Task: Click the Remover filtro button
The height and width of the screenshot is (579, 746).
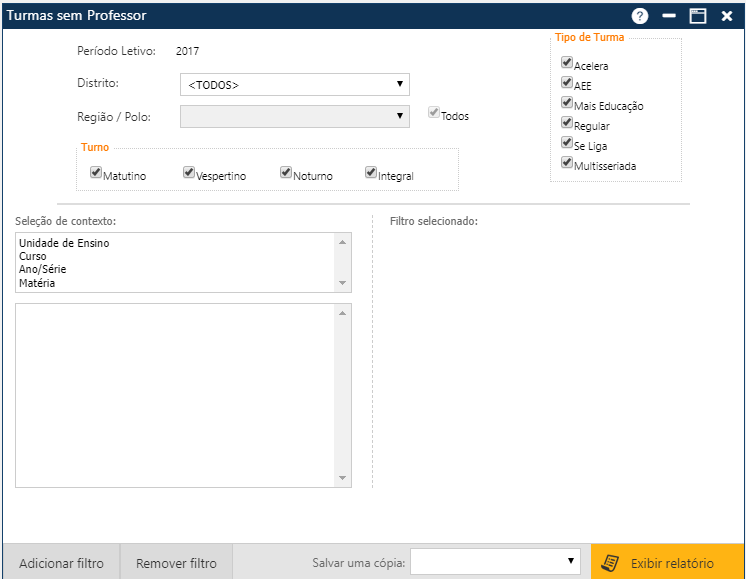Action: pos(176,563)
